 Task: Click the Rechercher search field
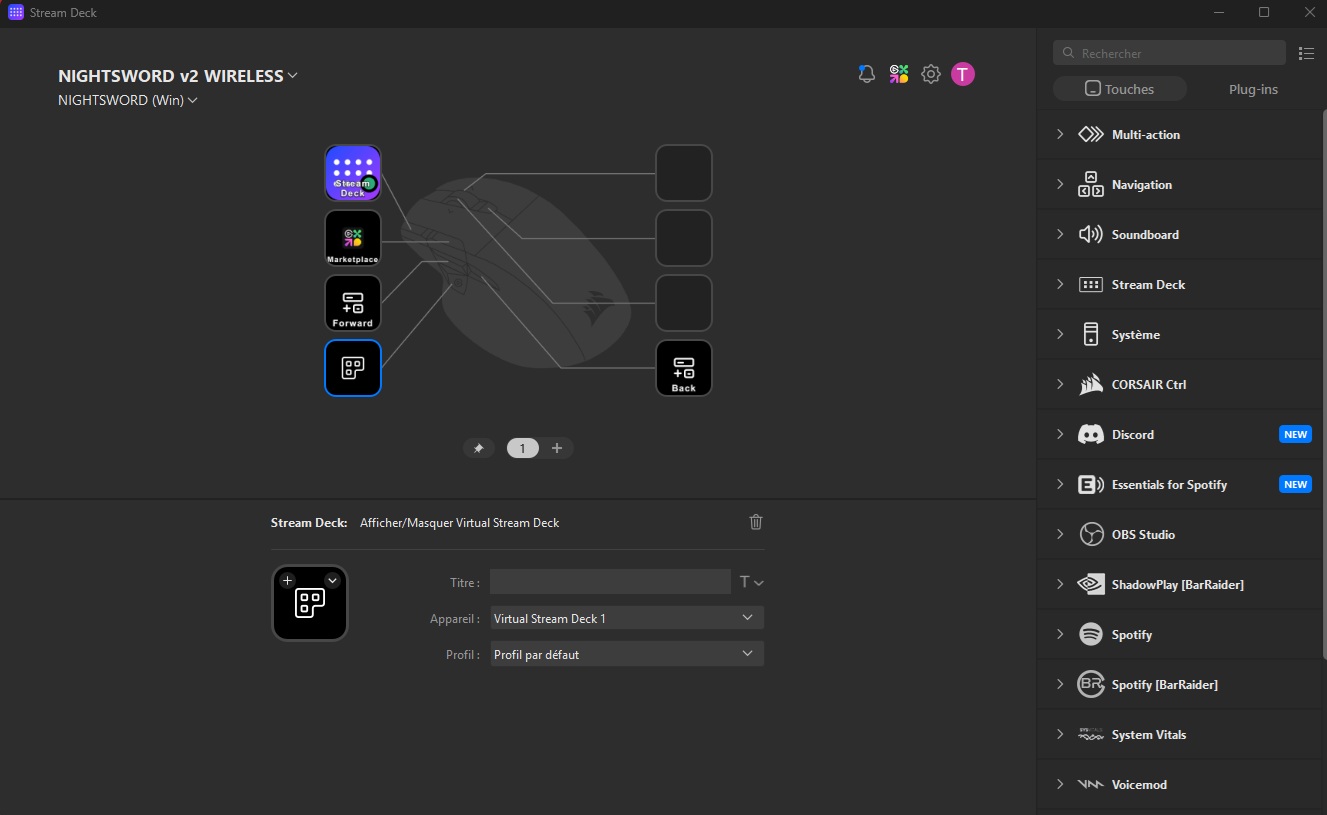(1169, 53)
